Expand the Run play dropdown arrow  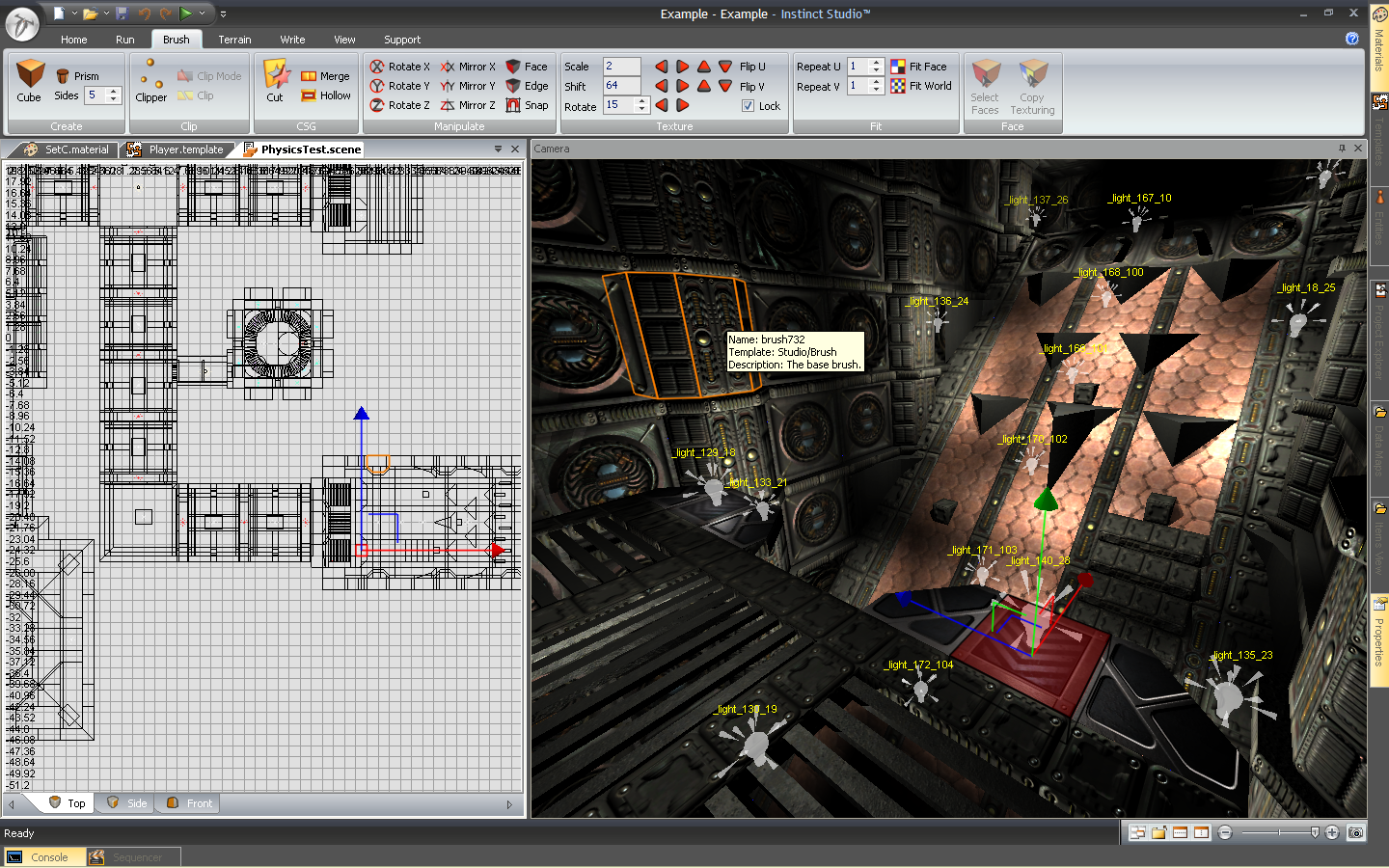[202, 14]
